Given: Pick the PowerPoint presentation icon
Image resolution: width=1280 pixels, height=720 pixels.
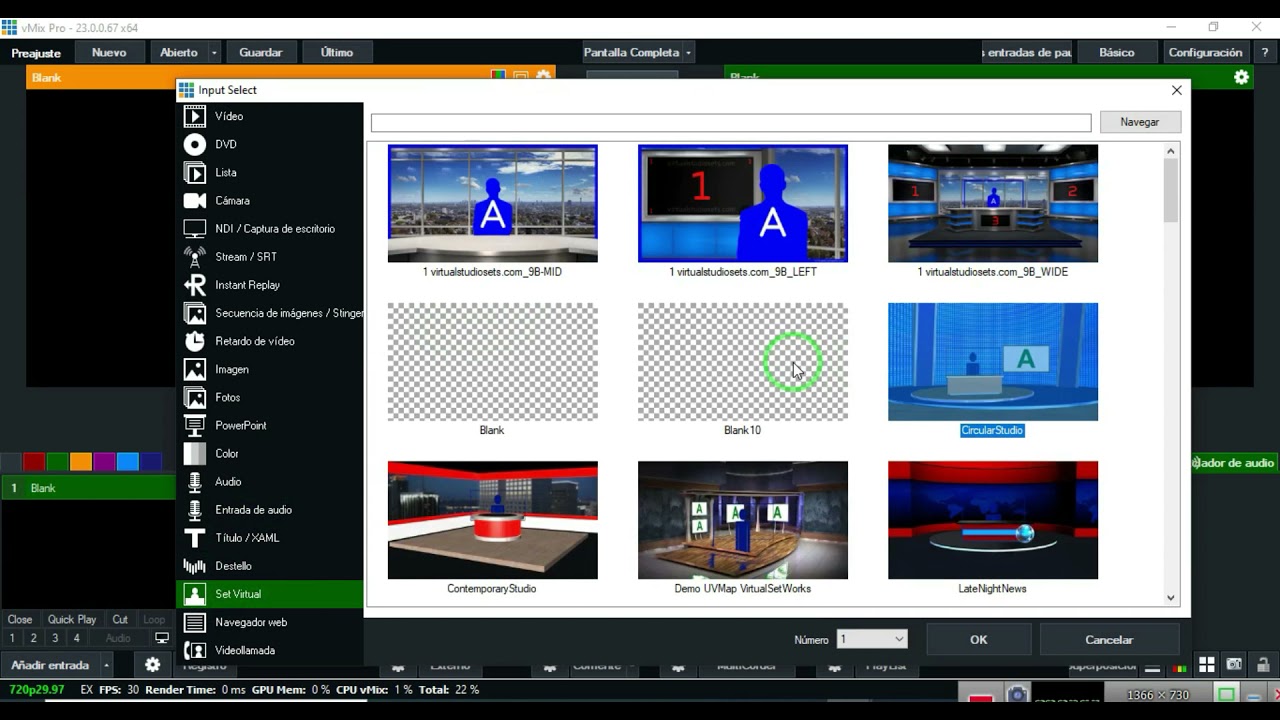Looking at the screenshot, I should [195, 425].
